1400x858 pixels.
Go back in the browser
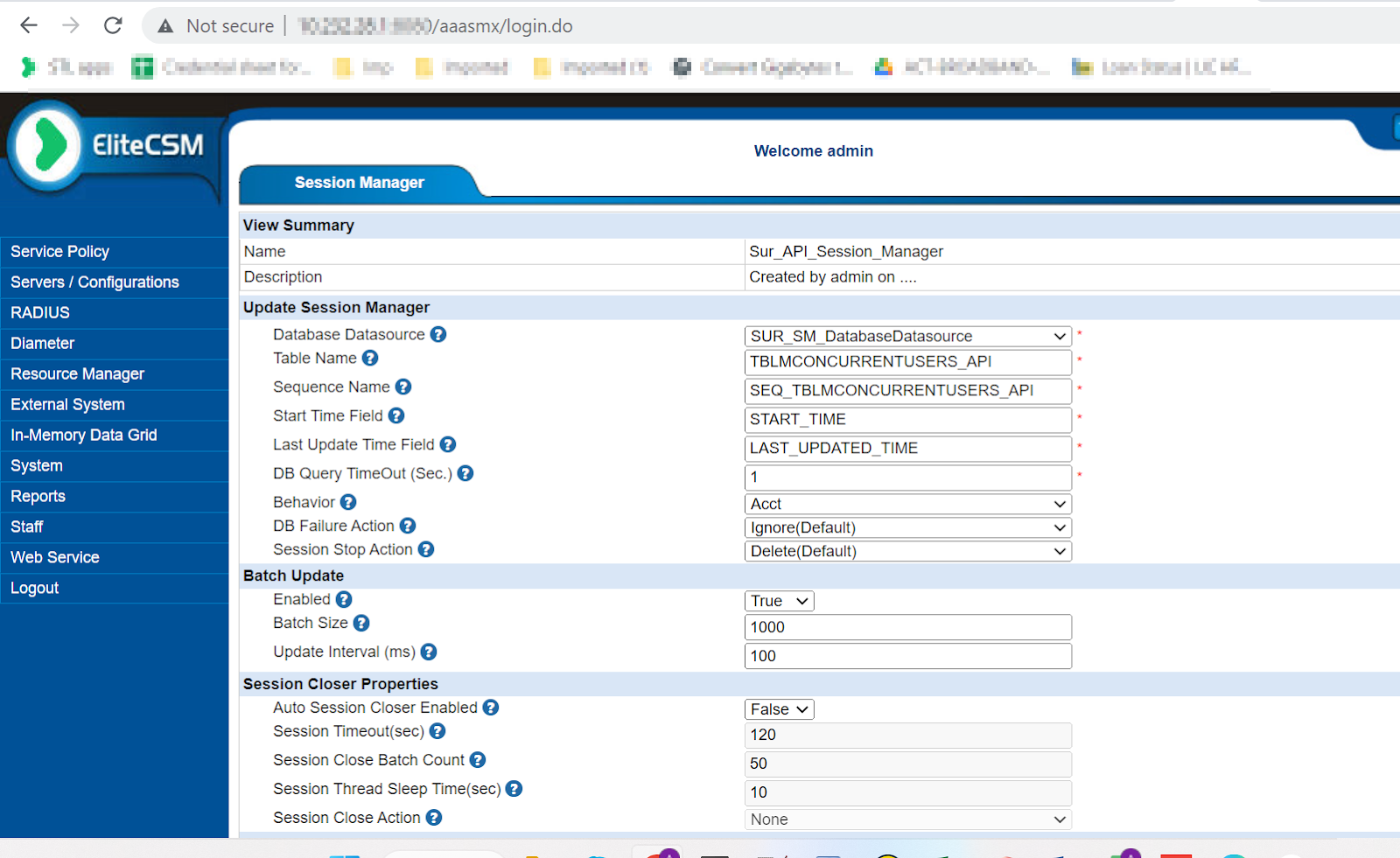click(29, 25)
